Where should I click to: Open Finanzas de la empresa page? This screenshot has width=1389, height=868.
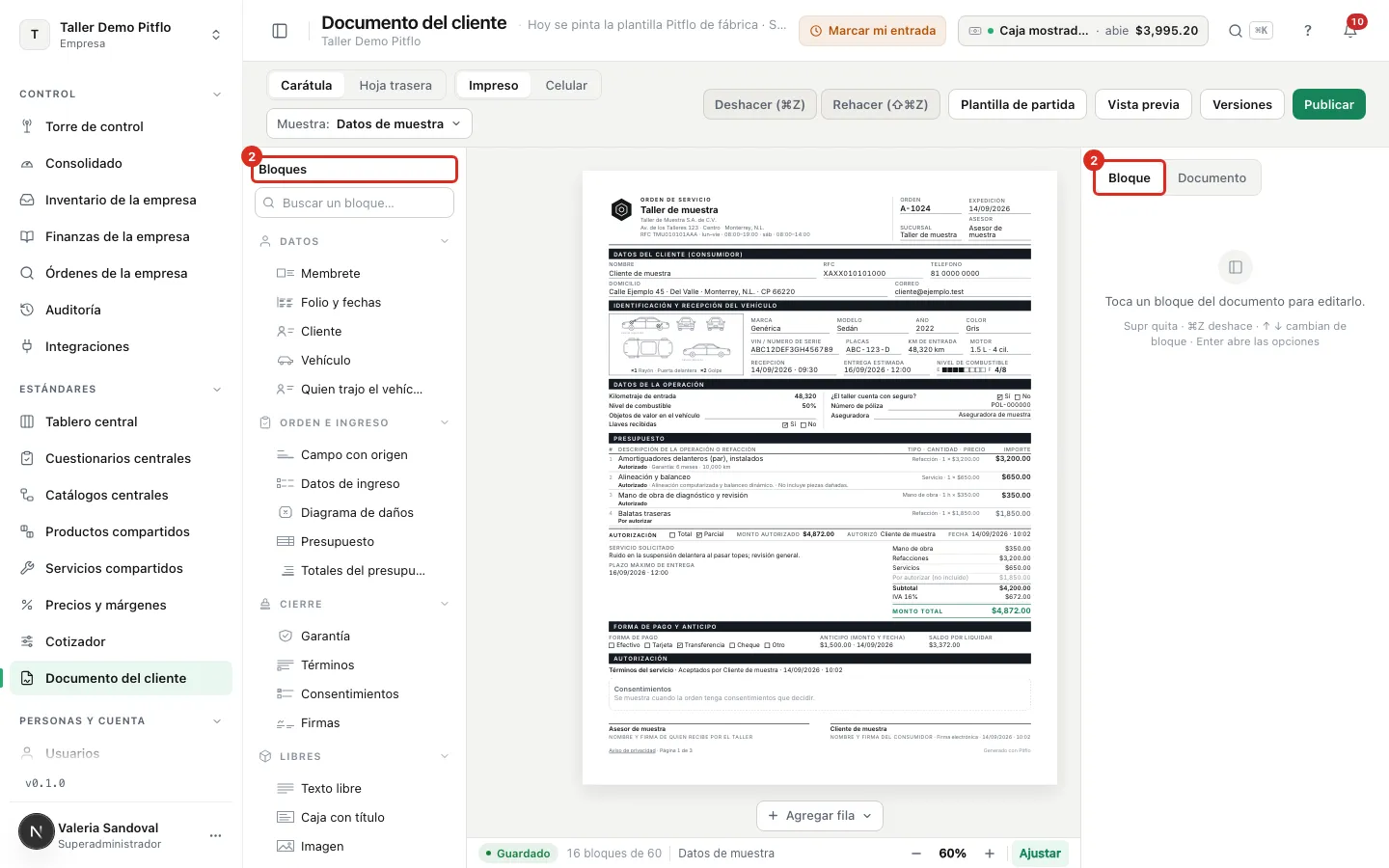coord(122,236)
